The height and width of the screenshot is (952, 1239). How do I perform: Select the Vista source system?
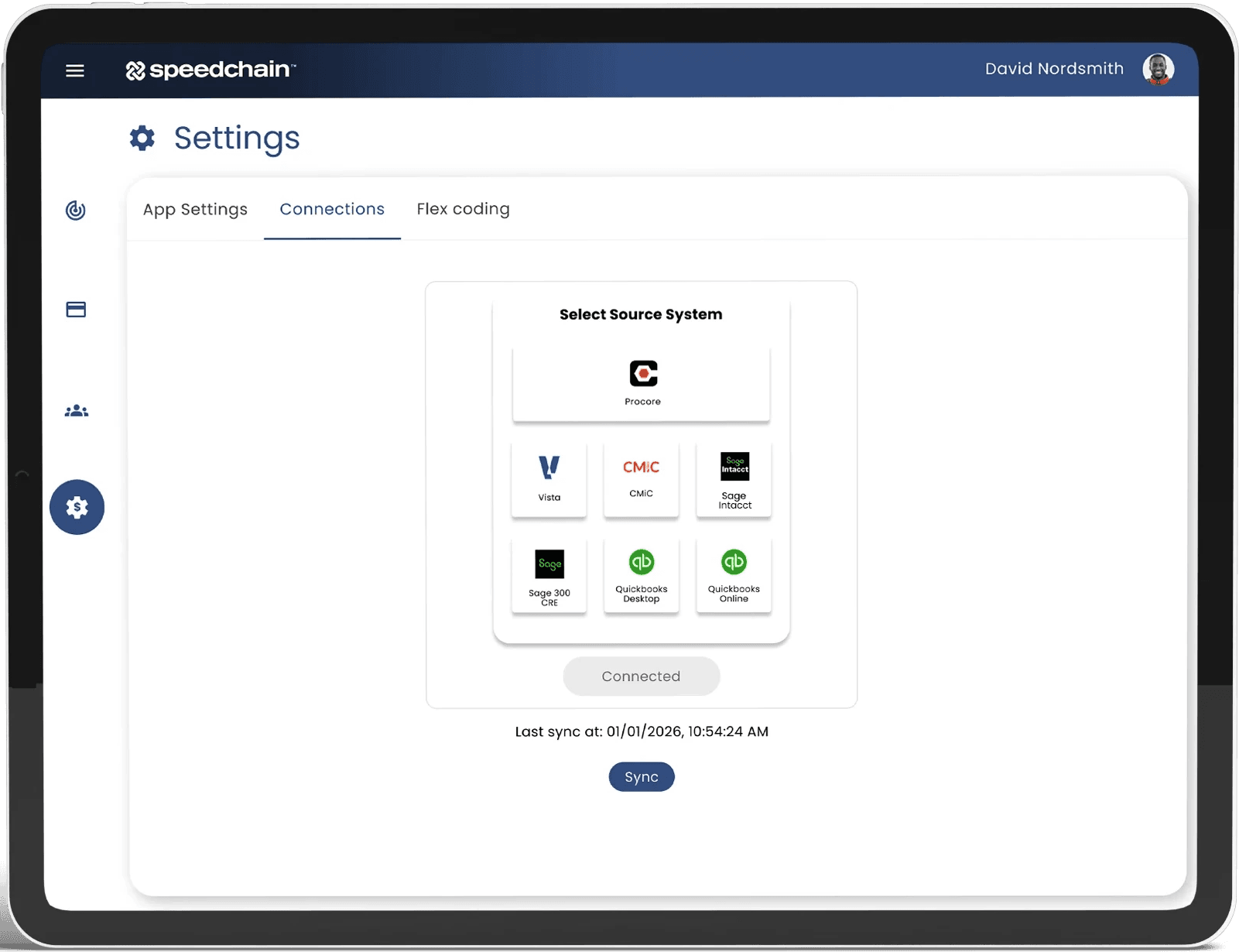pos(549,479)
